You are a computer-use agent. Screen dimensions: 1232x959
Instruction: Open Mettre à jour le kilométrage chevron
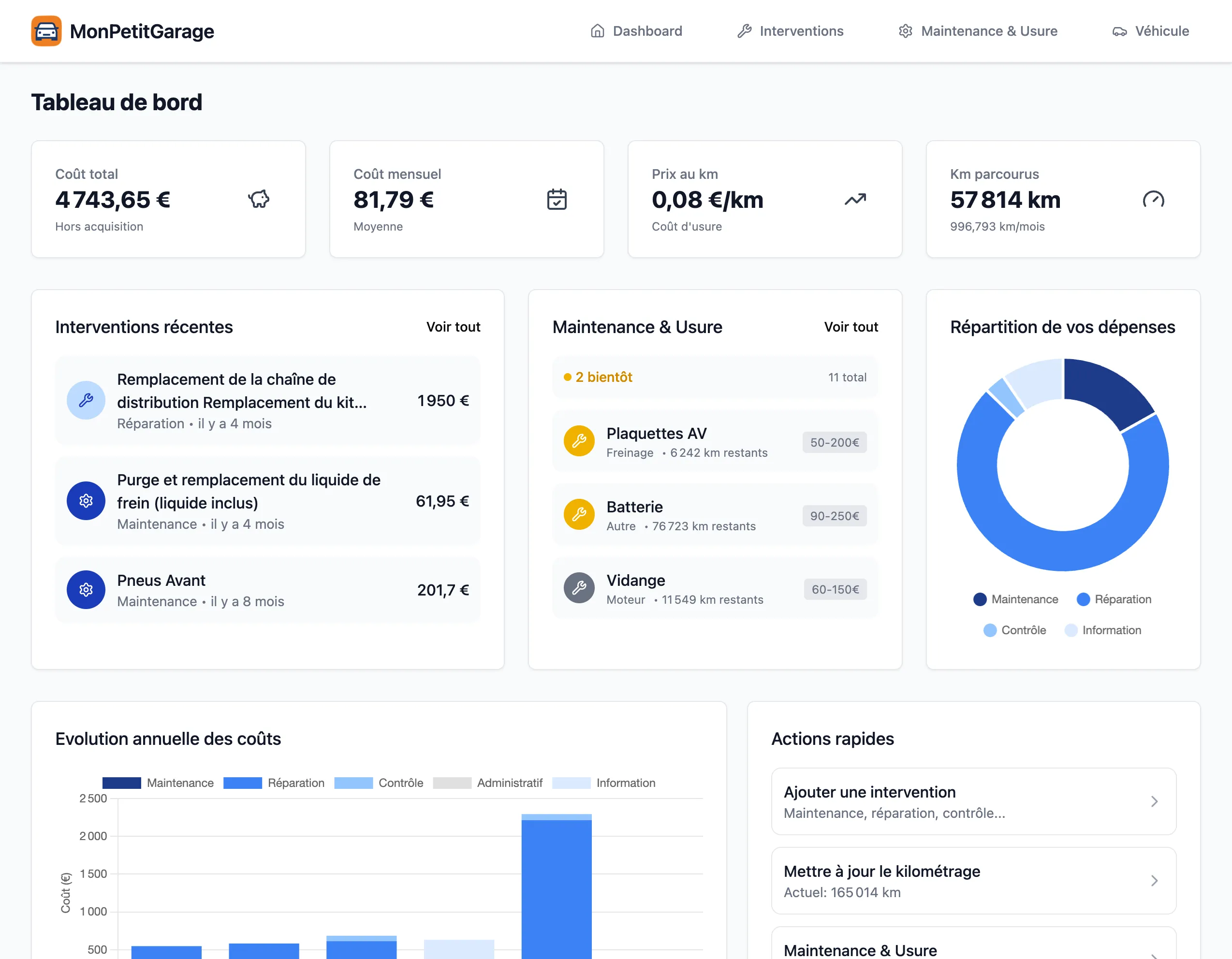pos(1154,881)
